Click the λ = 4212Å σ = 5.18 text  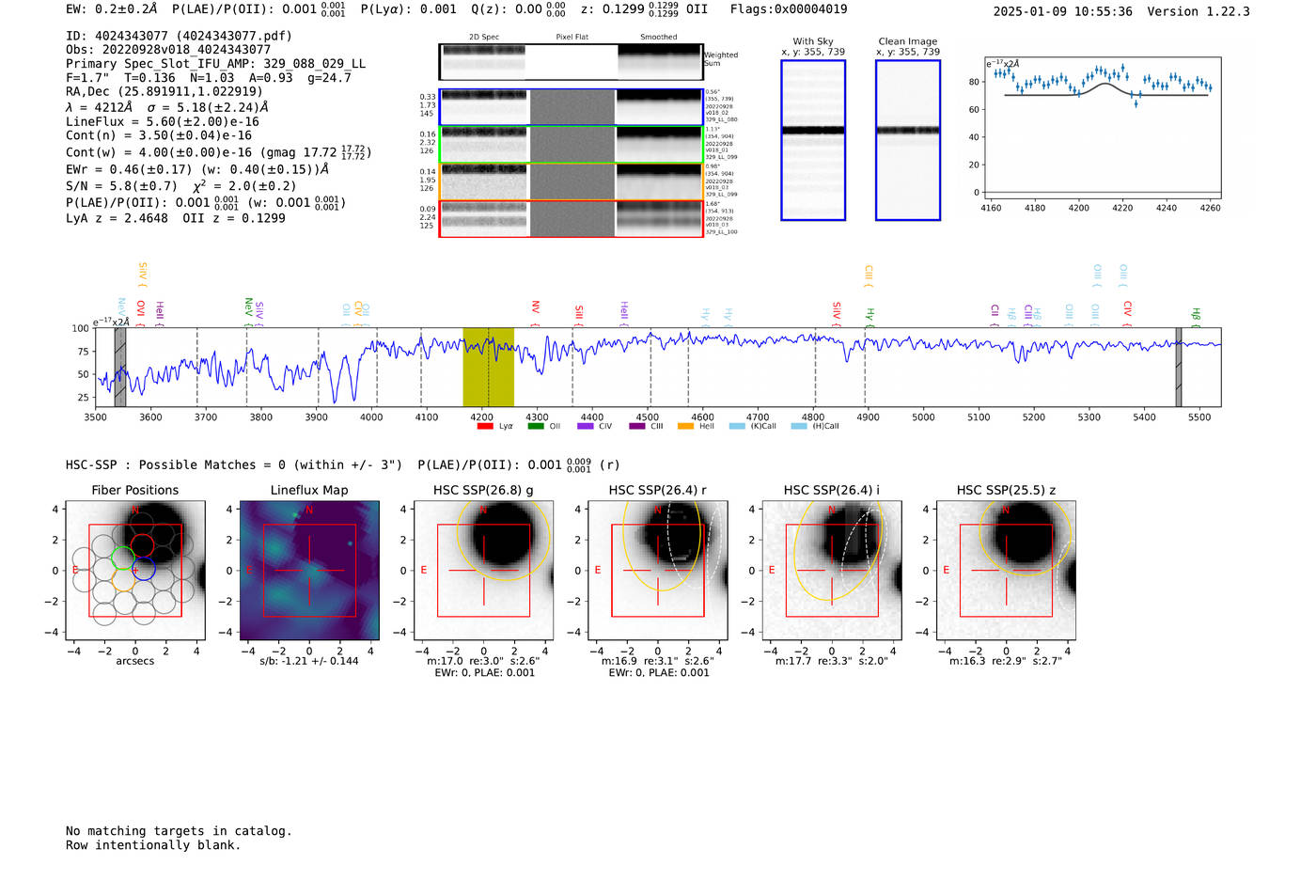pos(167,107)
